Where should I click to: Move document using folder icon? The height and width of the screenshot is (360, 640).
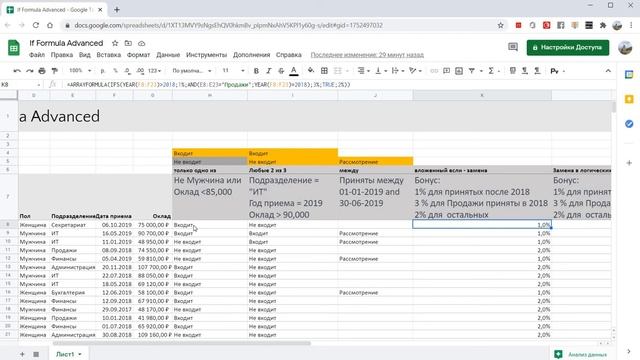click(128, 43)
